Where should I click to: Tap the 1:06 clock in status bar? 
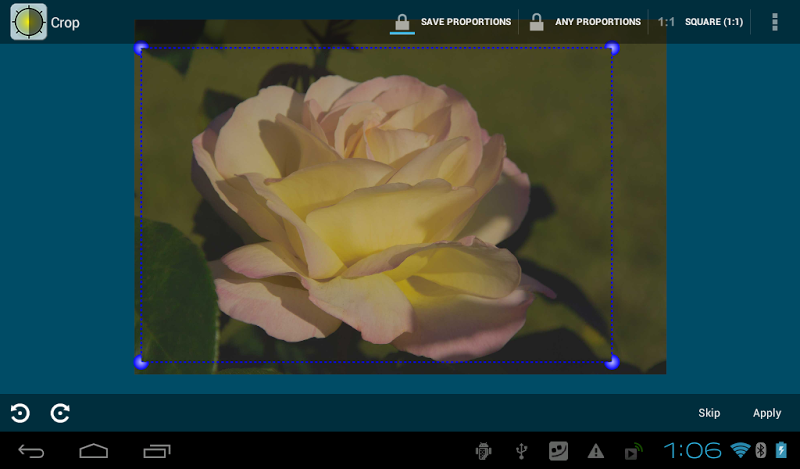click(x=693, y=451)
